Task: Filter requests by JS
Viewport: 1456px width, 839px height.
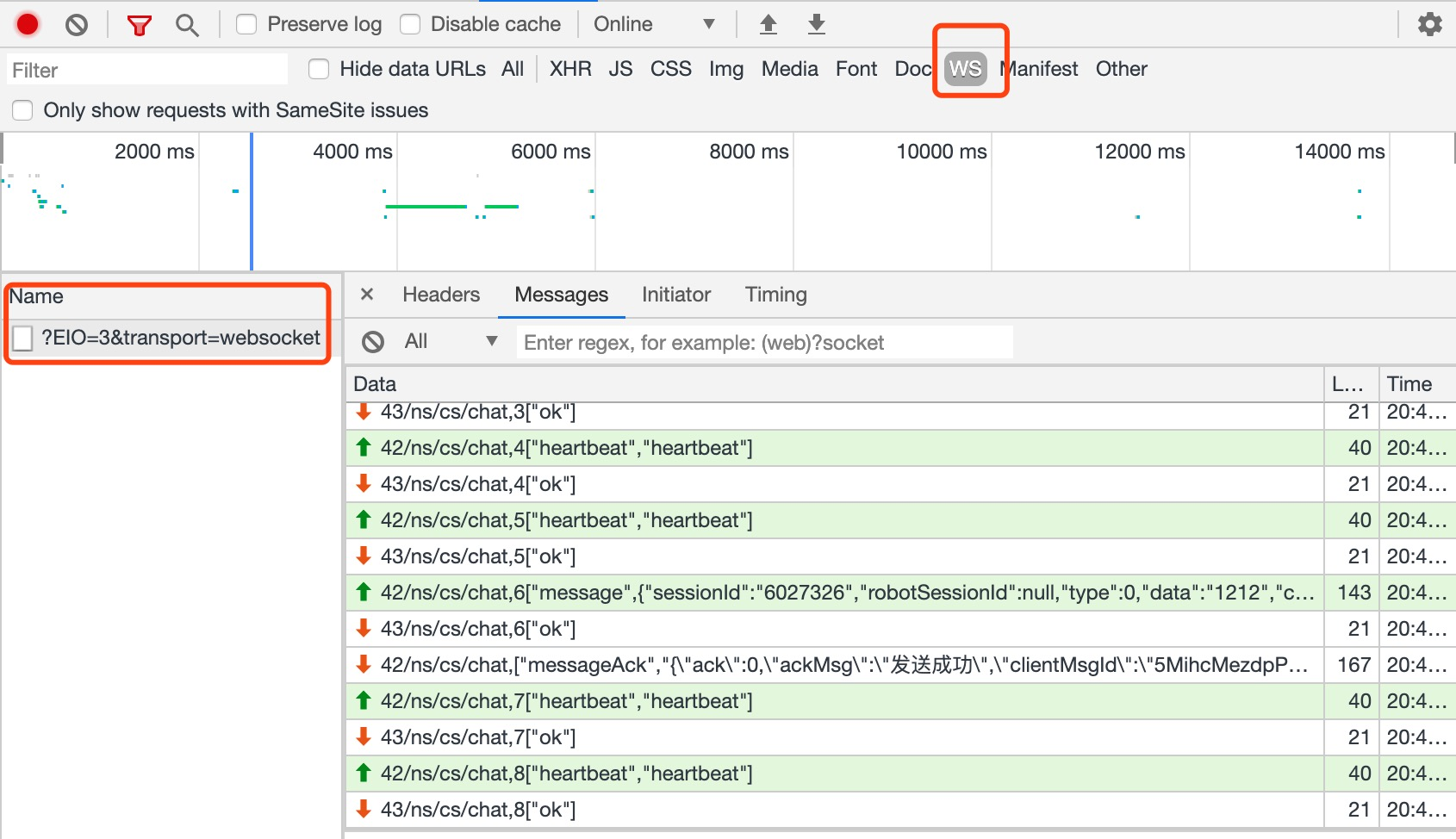Action: tap(620, 69)
